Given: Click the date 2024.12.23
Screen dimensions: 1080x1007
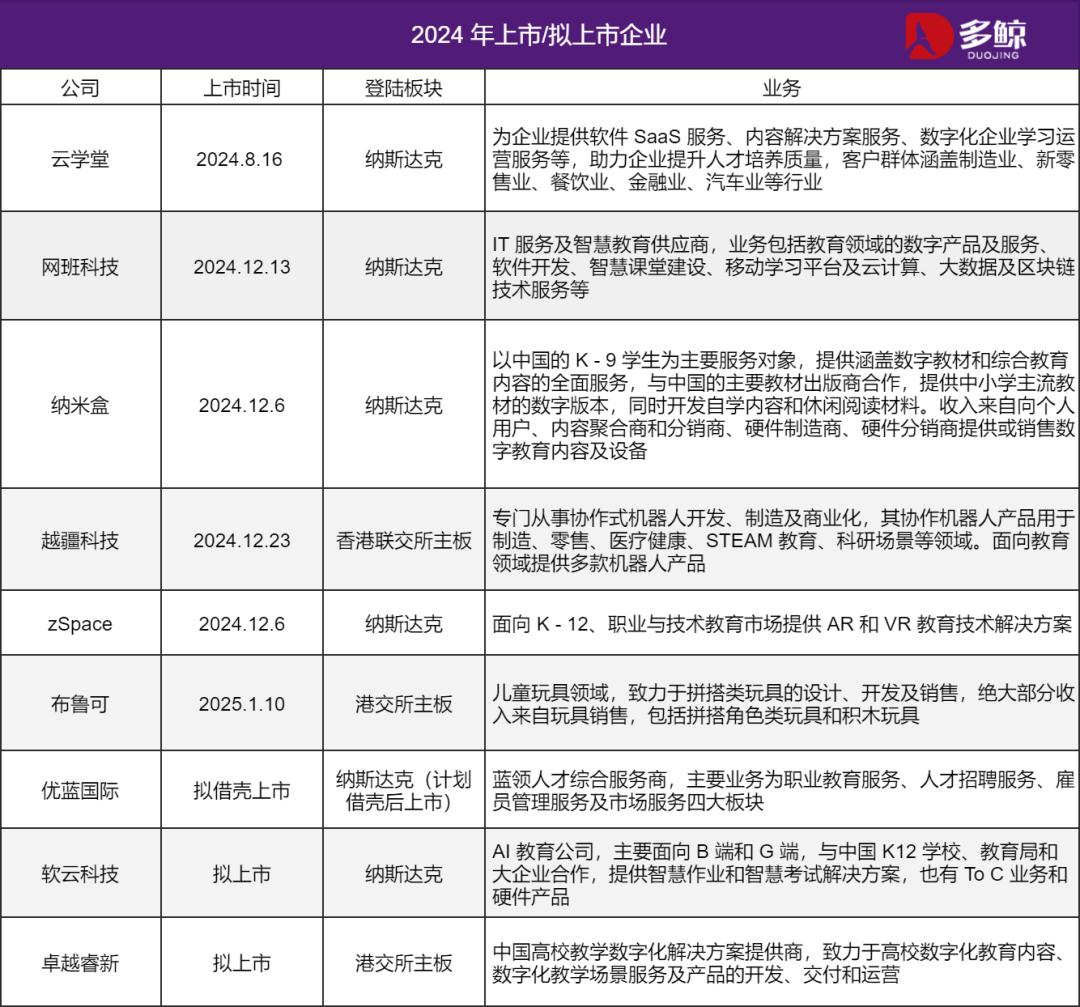Looking at the screenshot, I should pyautogui.click(x=242, y=540).
